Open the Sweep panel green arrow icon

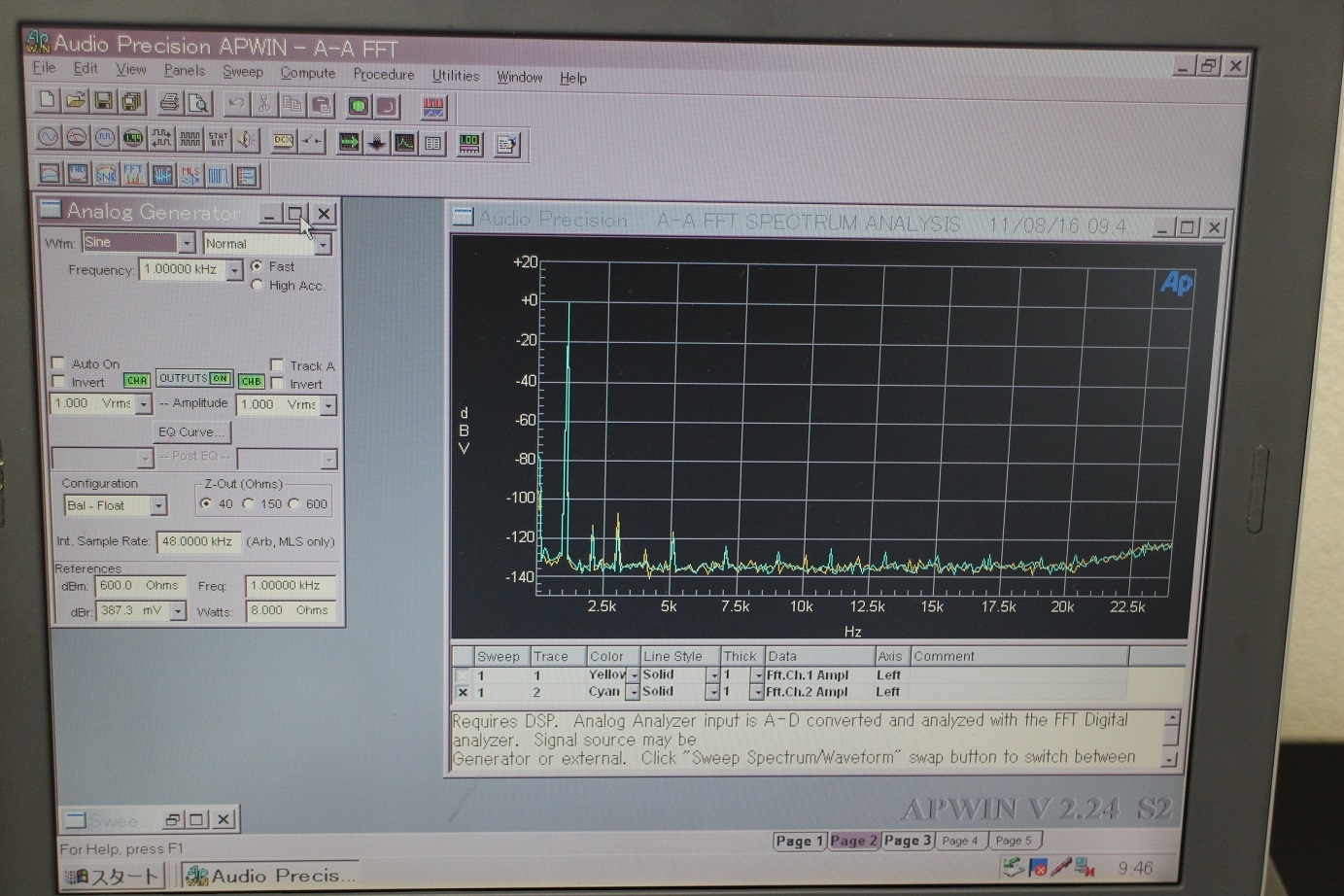(x=349, y=143)
